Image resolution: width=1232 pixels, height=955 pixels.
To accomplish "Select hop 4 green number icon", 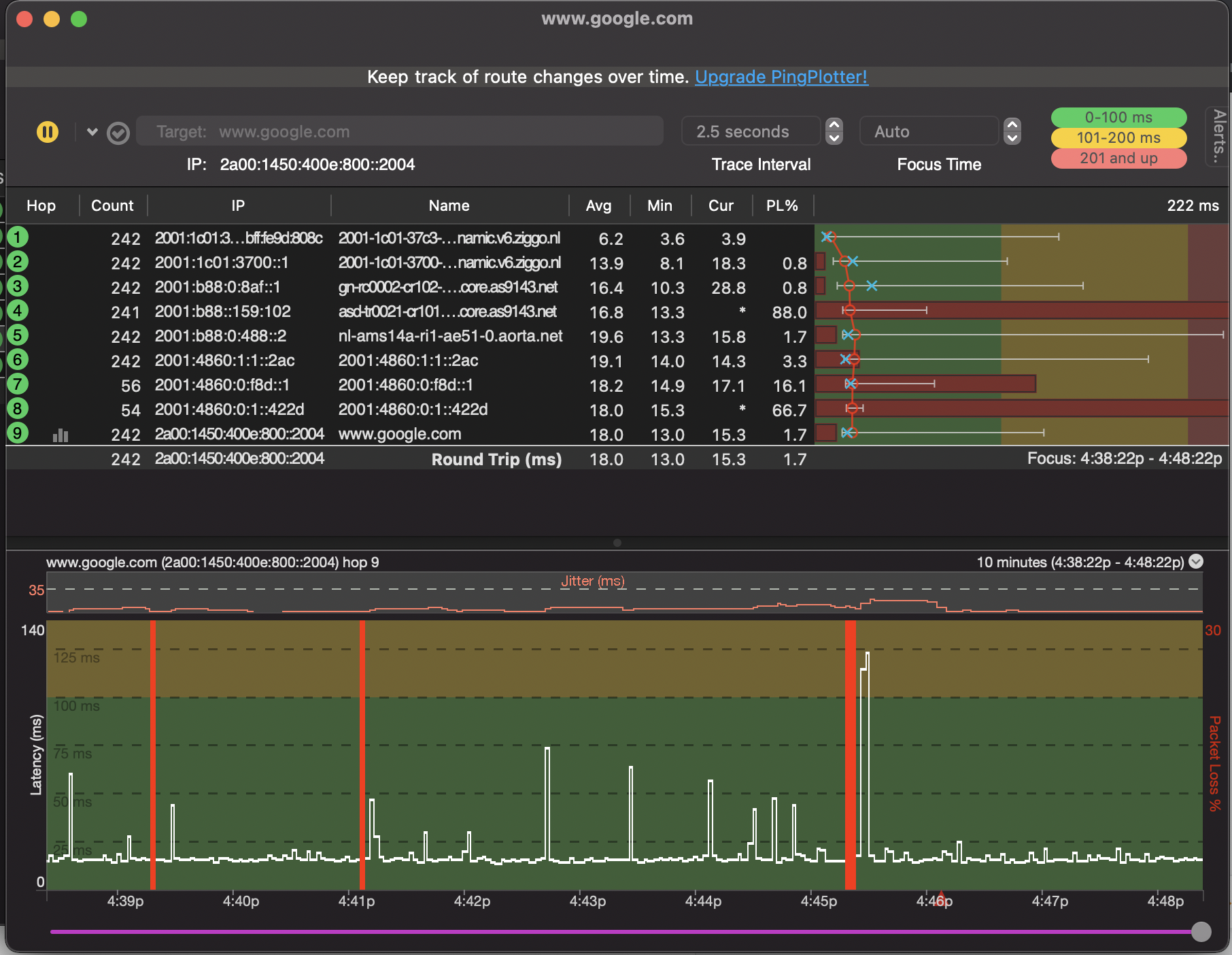I will click(18, 311).
